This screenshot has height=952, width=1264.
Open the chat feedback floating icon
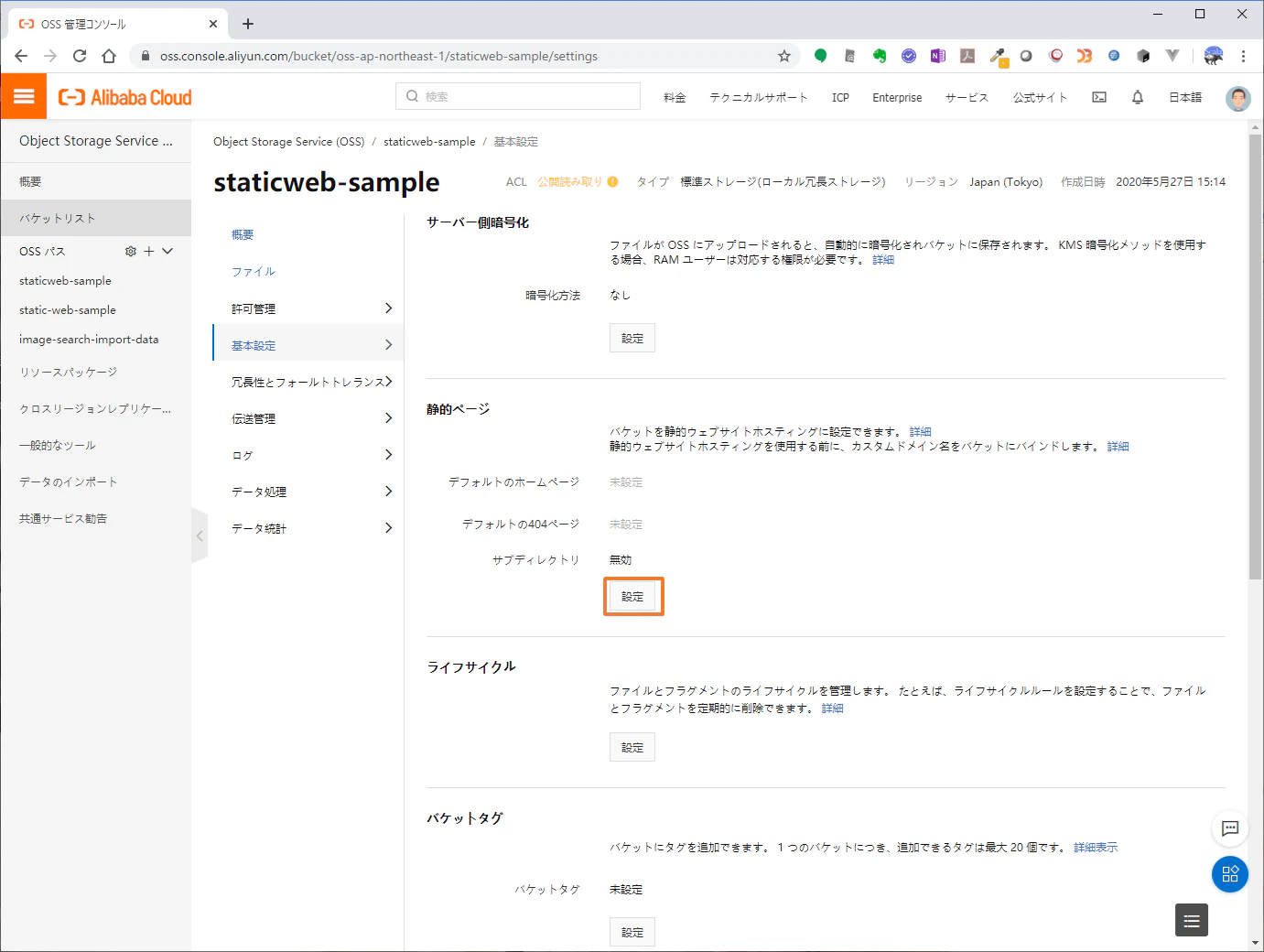click(1230, 828)
